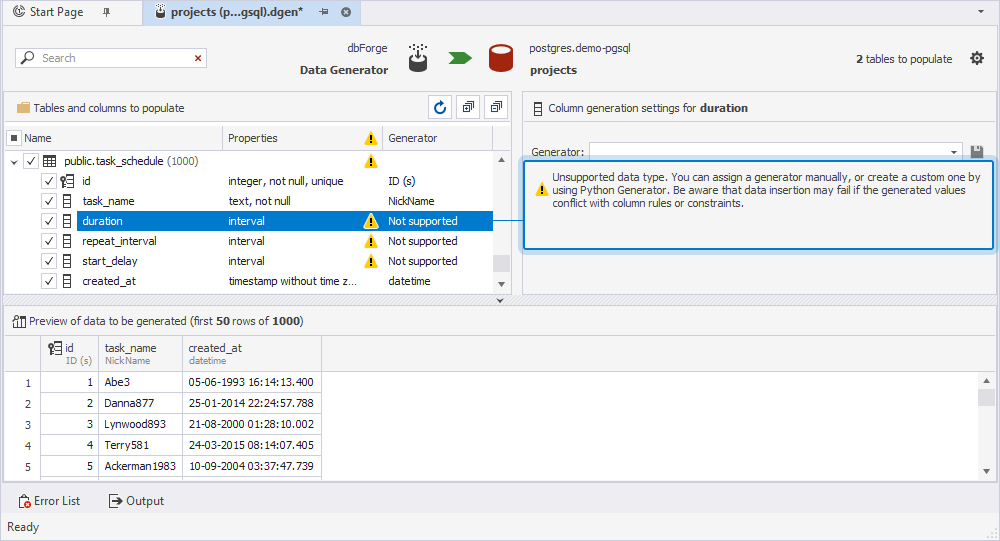Uncheck the repeat_interval column checkbox

(48, 241)
